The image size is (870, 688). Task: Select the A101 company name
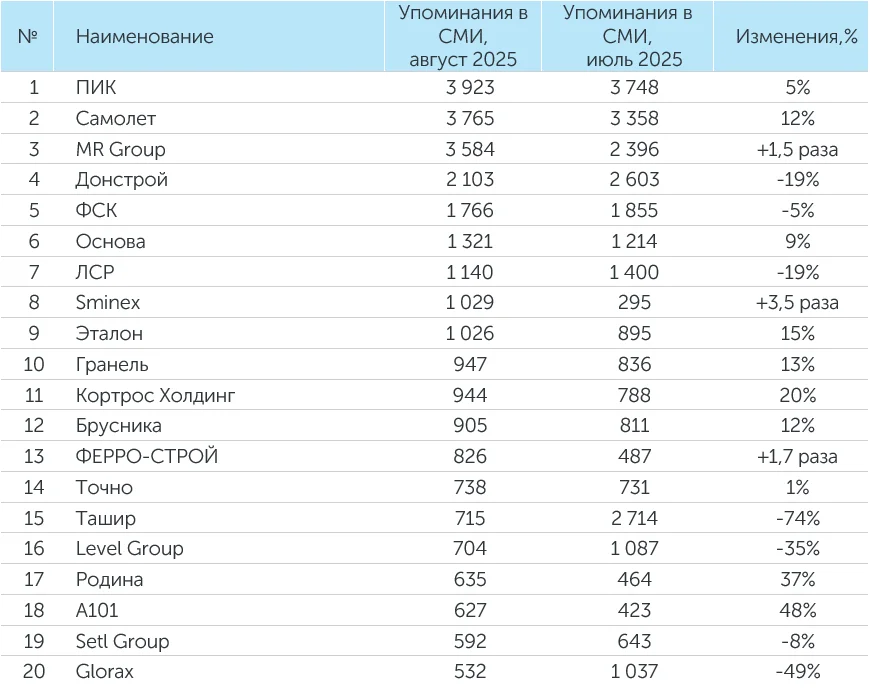(x=97, y=610)
